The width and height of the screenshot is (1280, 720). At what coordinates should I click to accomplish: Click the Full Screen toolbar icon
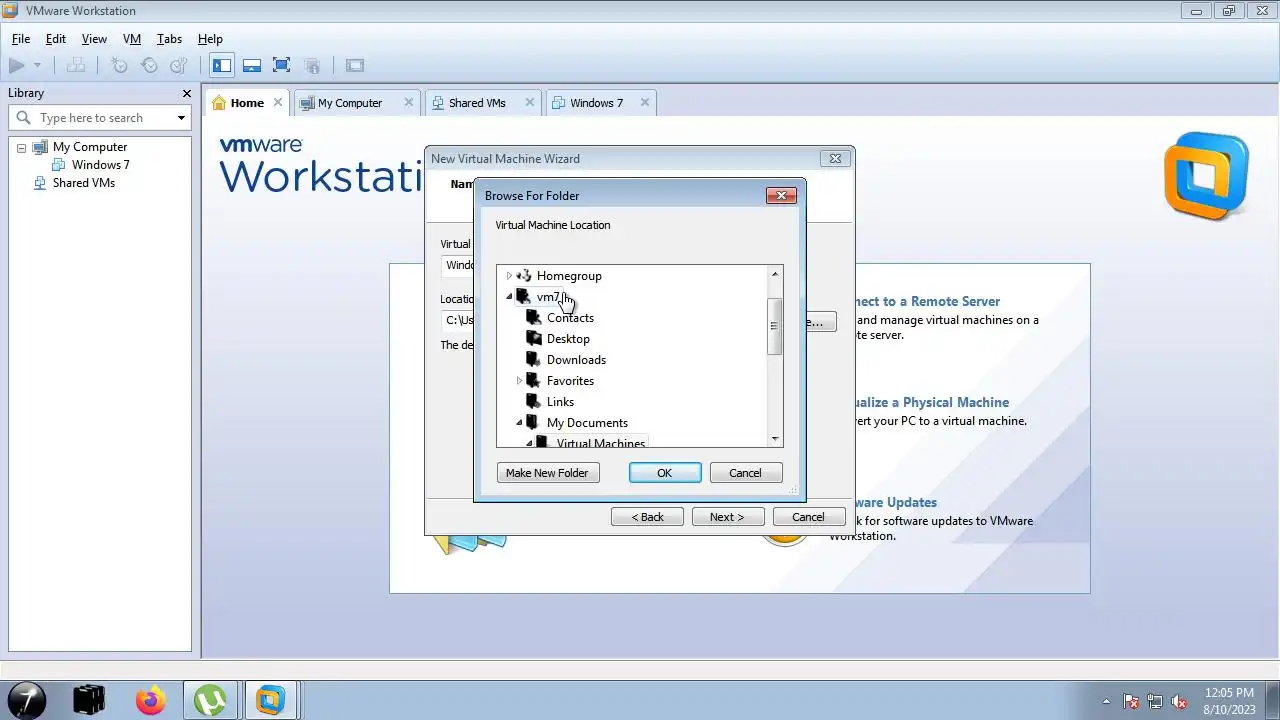(282, 66)
